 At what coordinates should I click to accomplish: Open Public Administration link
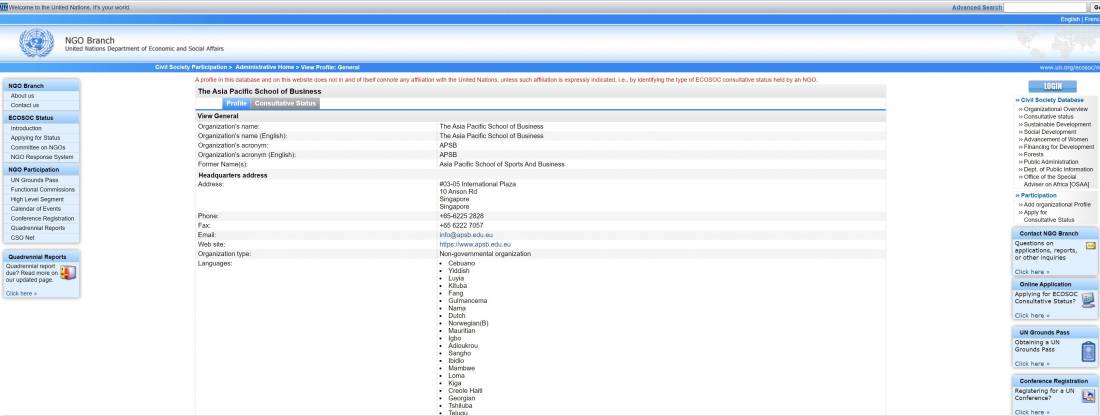coord(1051,162)
